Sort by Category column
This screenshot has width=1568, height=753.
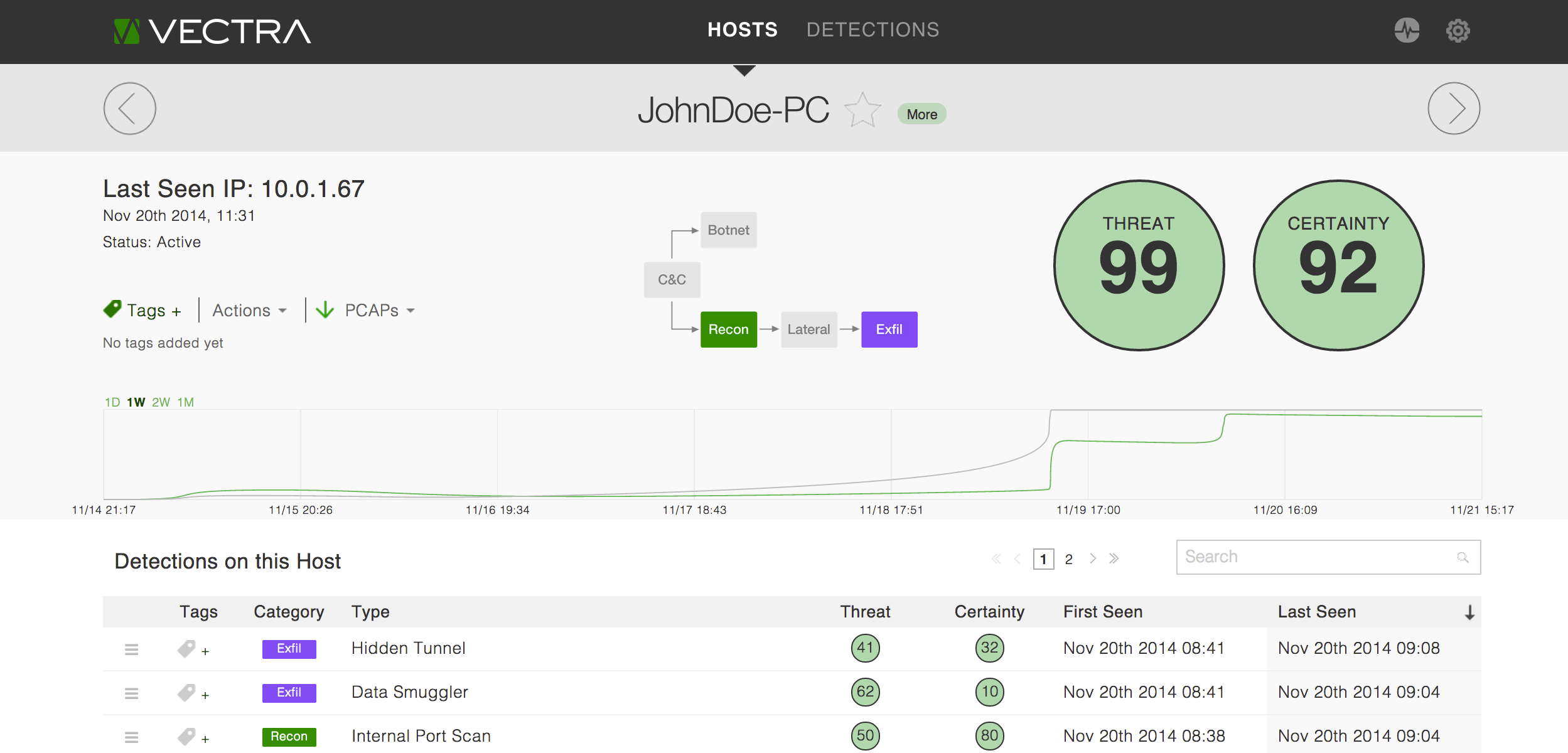point(289,612)
